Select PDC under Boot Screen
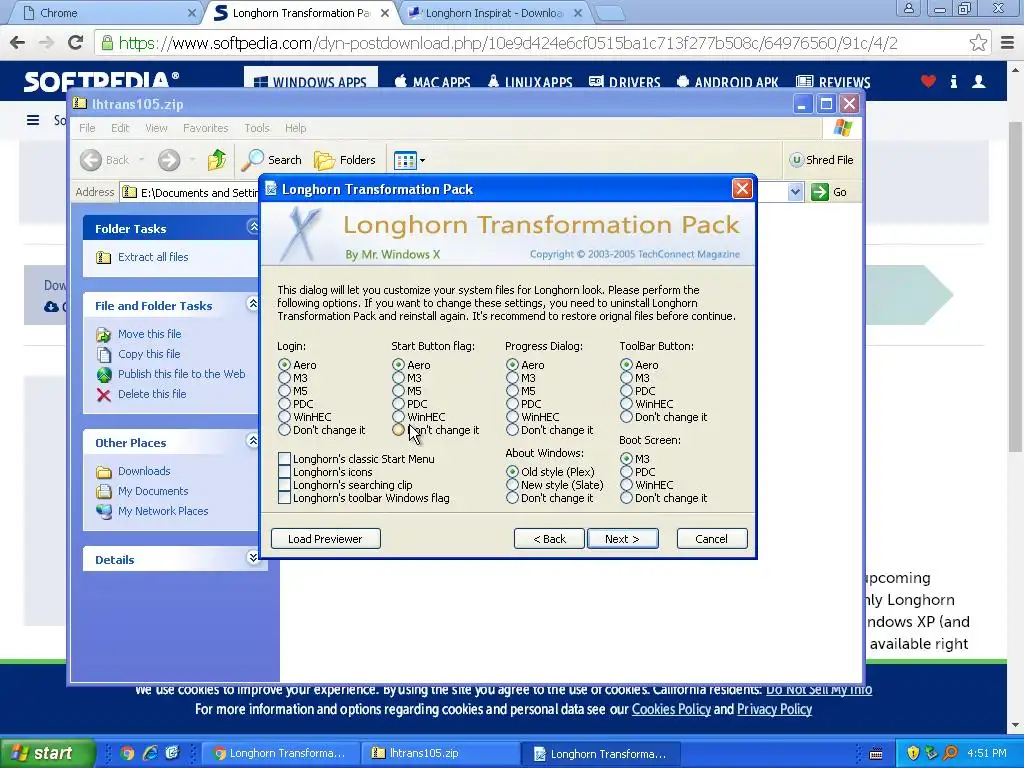The image size is (1024, 768). [x=626, y=472]
